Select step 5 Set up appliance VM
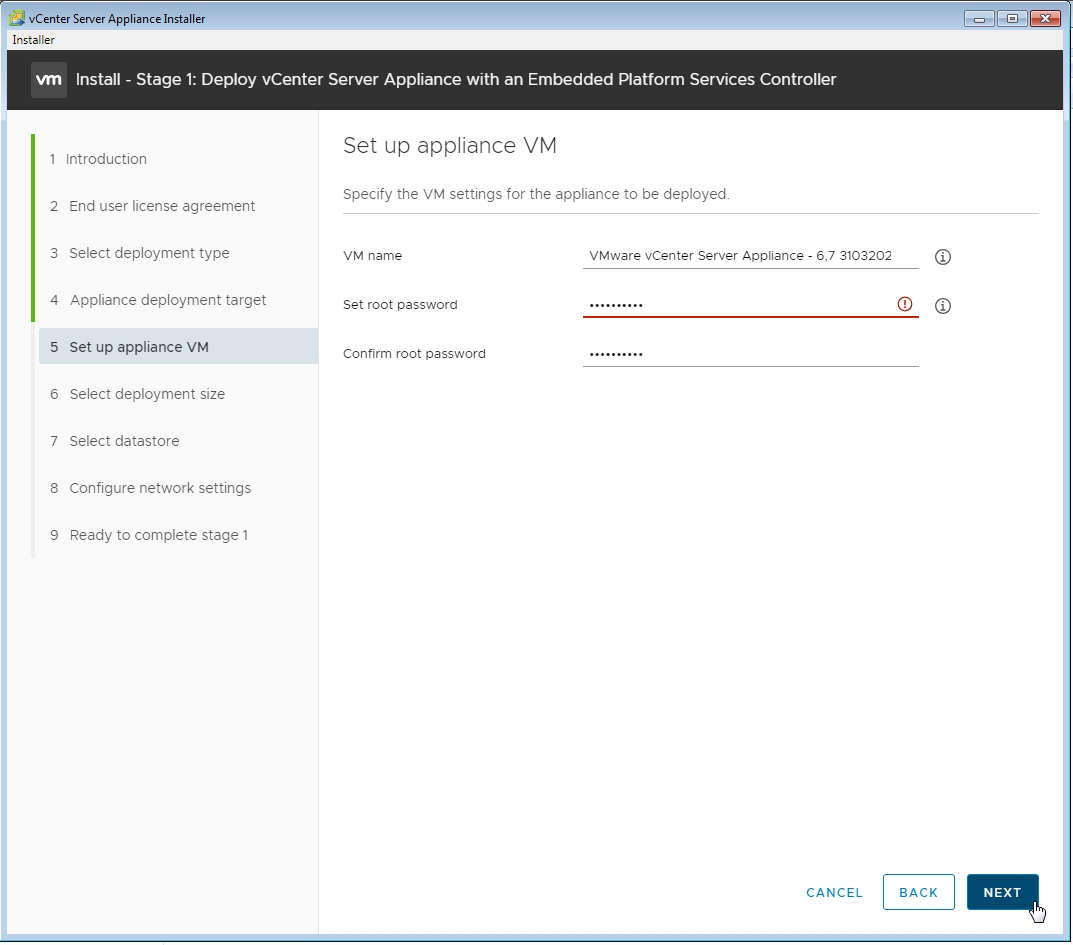Screen dimensions: 1073x945 pyautogui.click(x=139, y=347)
